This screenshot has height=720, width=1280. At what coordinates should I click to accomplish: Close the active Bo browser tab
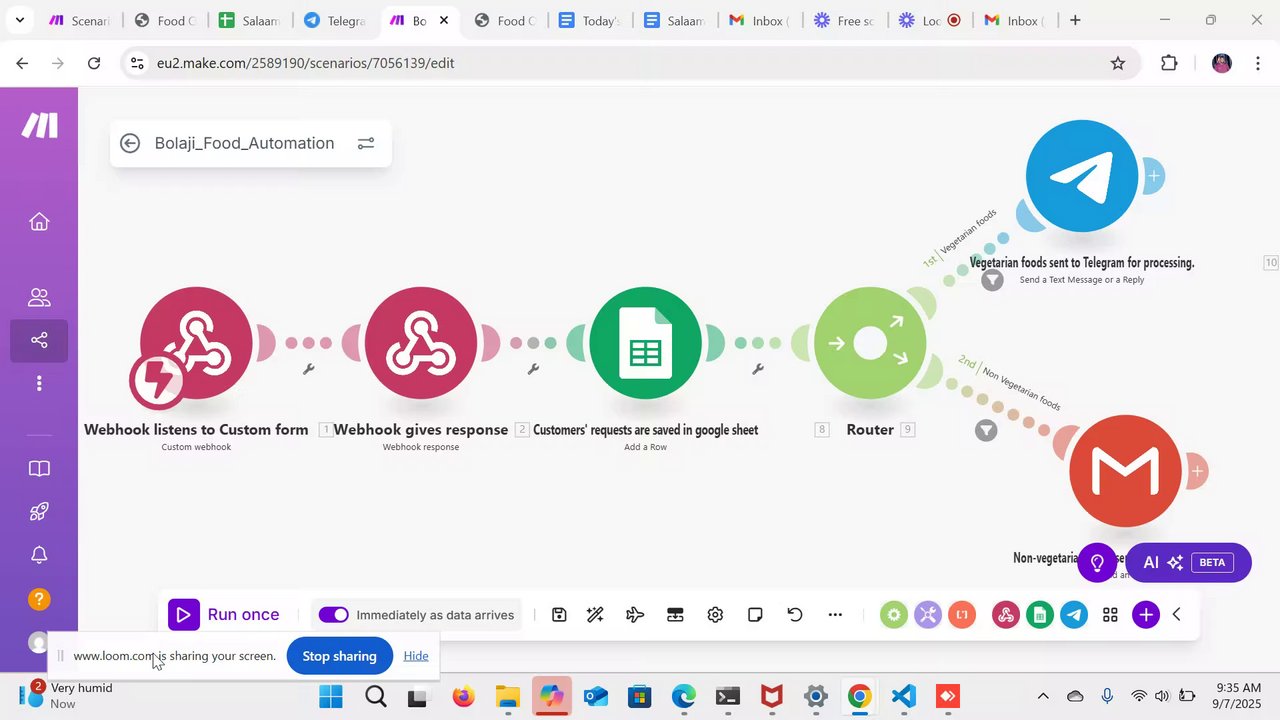(444, 20)
